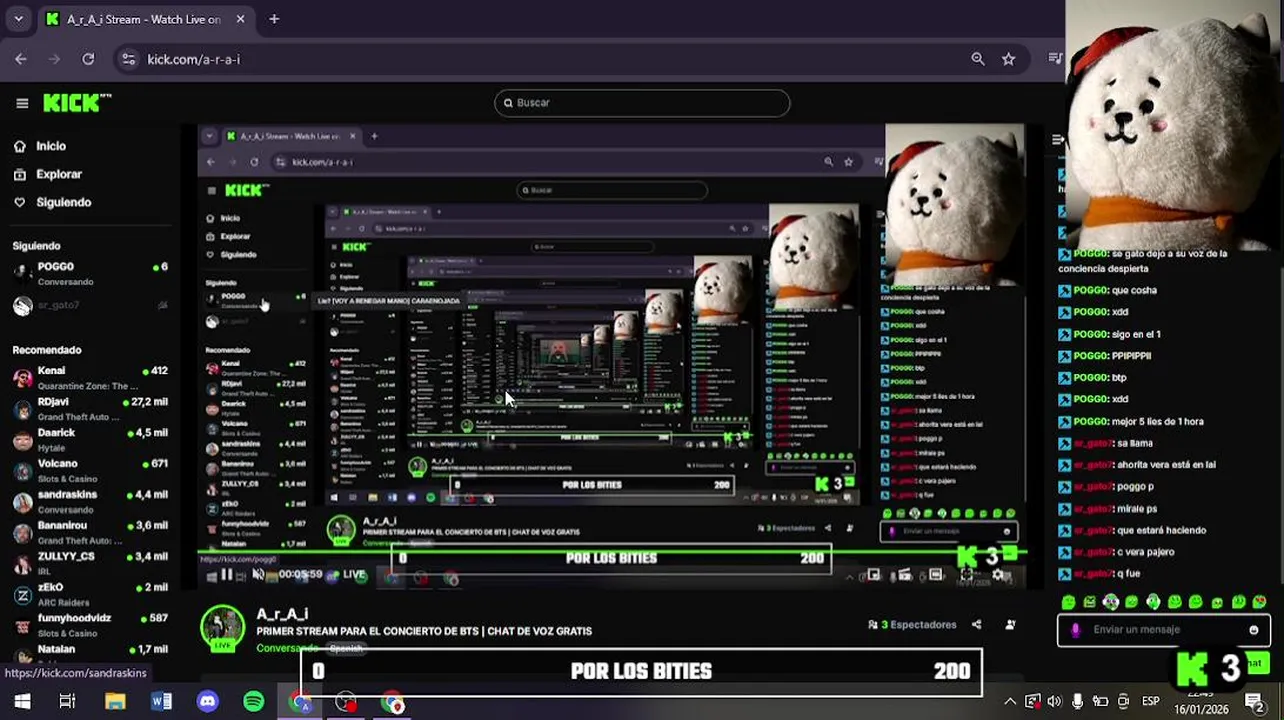
Task: Open Discord from the taskbar
Action: 207,702
